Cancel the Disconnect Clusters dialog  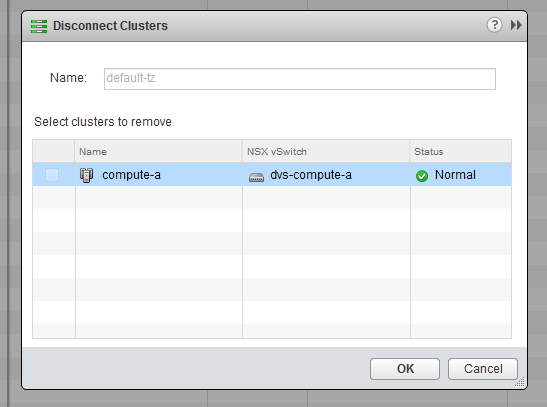(483, 369)
